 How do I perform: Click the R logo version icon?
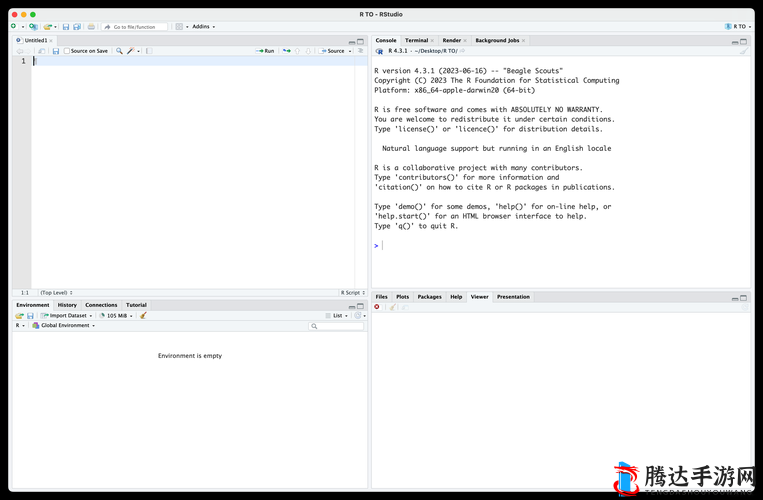coord(379,51)
